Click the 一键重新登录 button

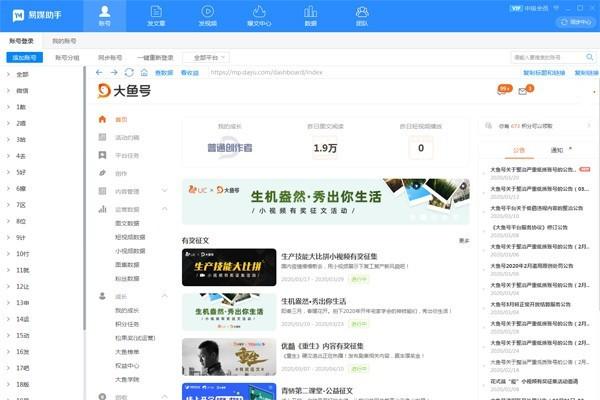155,58
